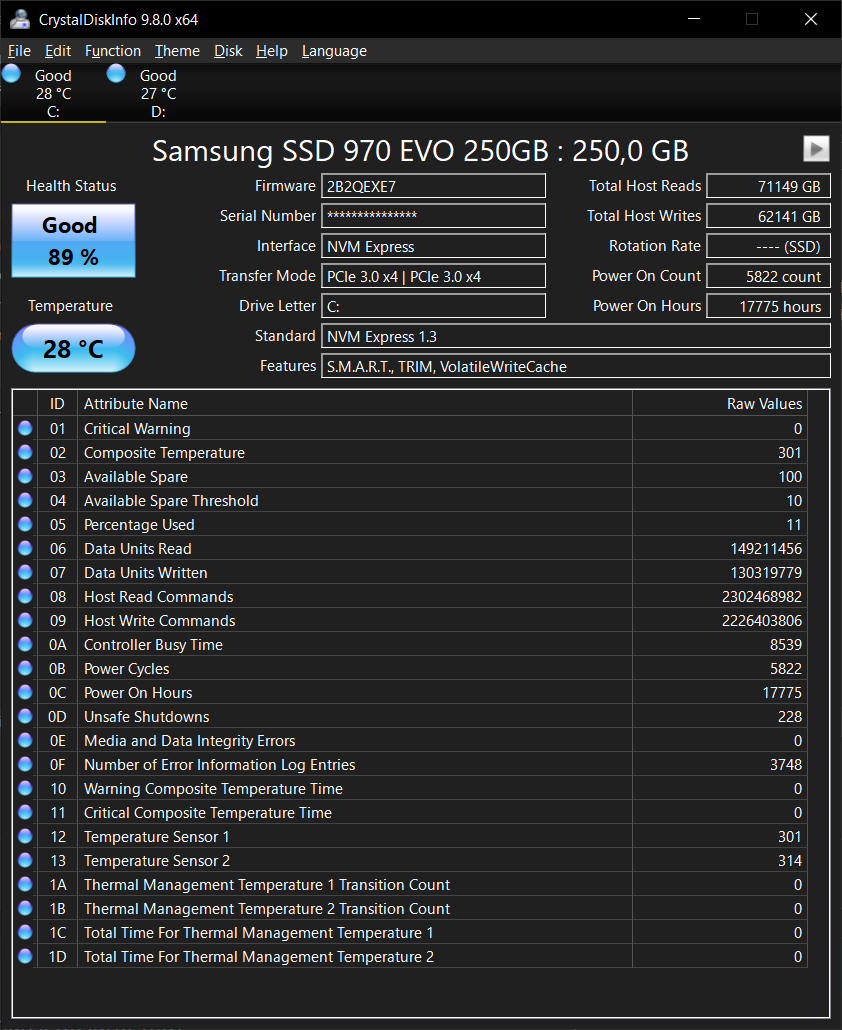Click the CrystalDiskInfo app icon in title bar

pos(20,19)
